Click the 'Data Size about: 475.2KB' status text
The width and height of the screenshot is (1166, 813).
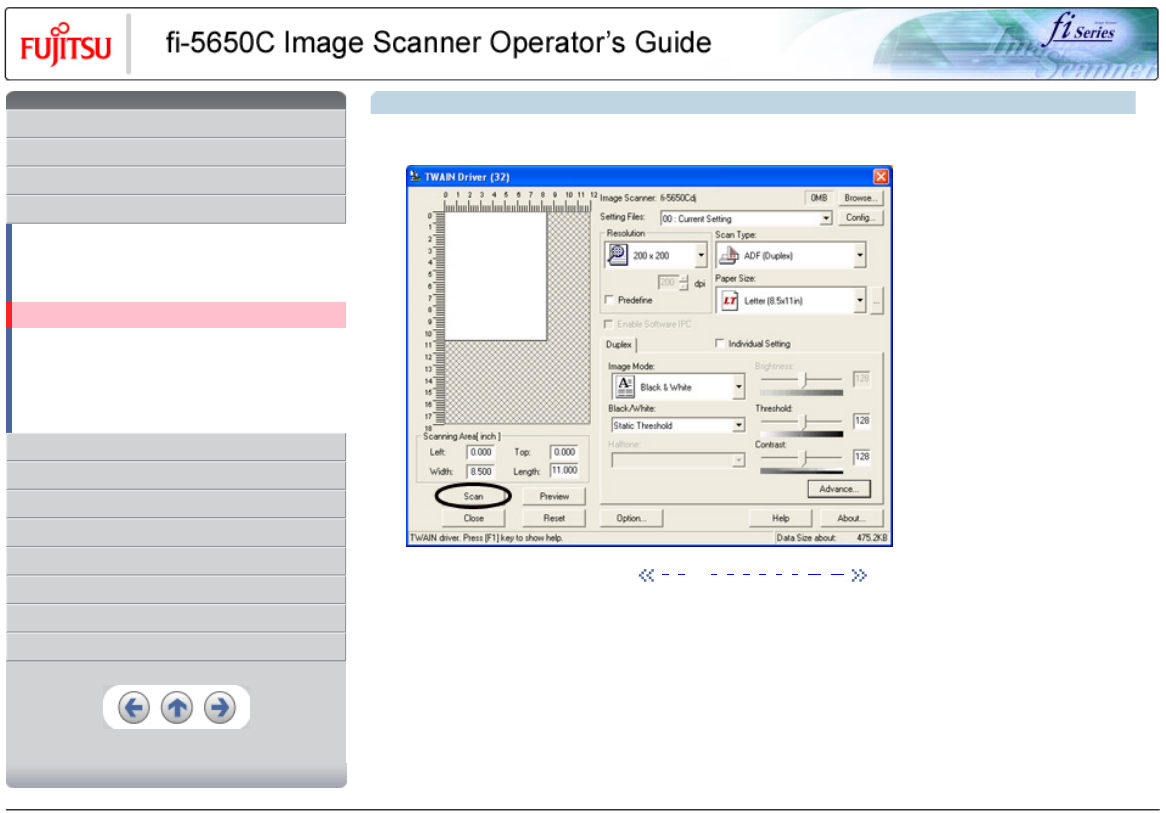pyautogui.click(x=831, y=538)
